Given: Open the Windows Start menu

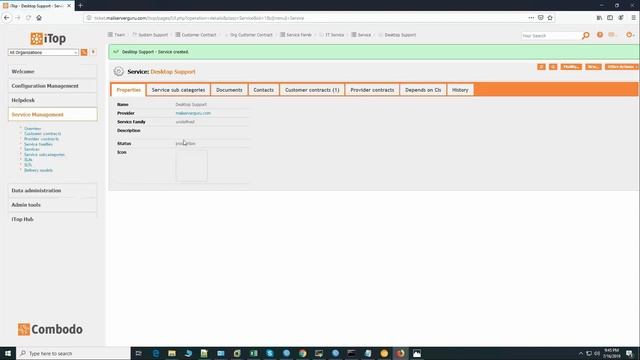Looking at the screenshot, I should pos(8,353).
